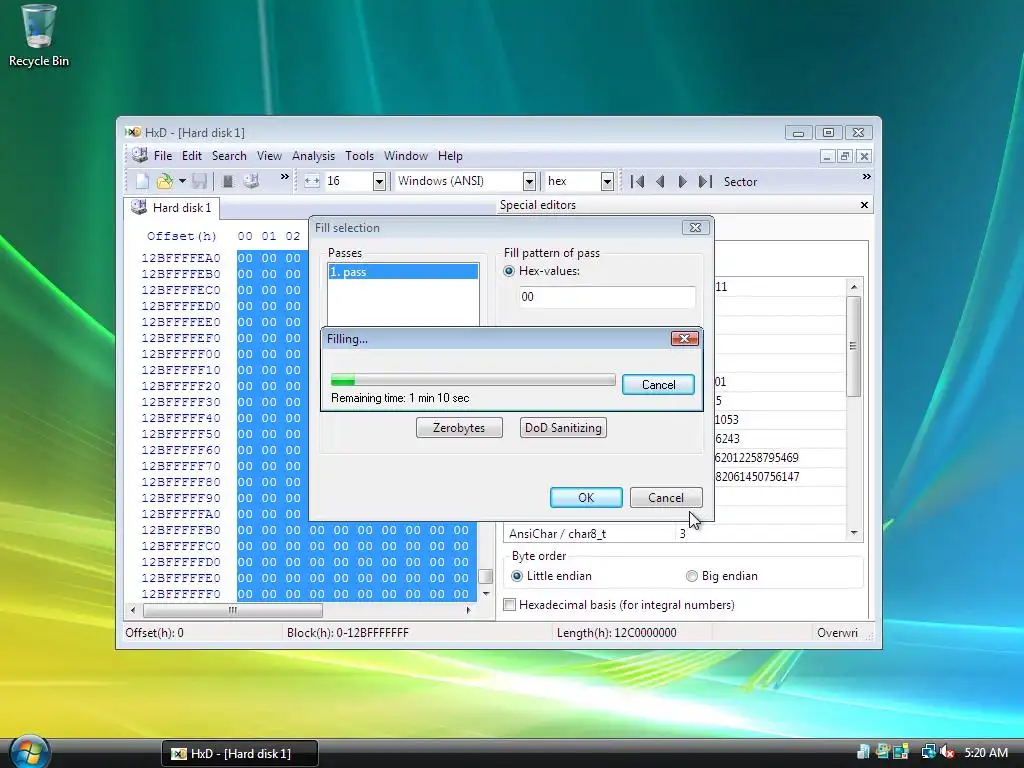Close the Filling progress dialog
The width and height of the screenshot is (1024, 768).
coord(684,338)
